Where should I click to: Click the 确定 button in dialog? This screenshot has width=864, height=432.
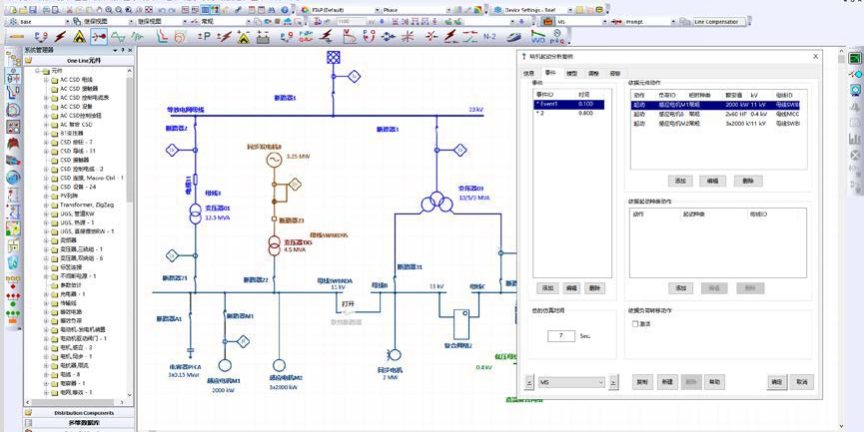(x=776, y=382)
